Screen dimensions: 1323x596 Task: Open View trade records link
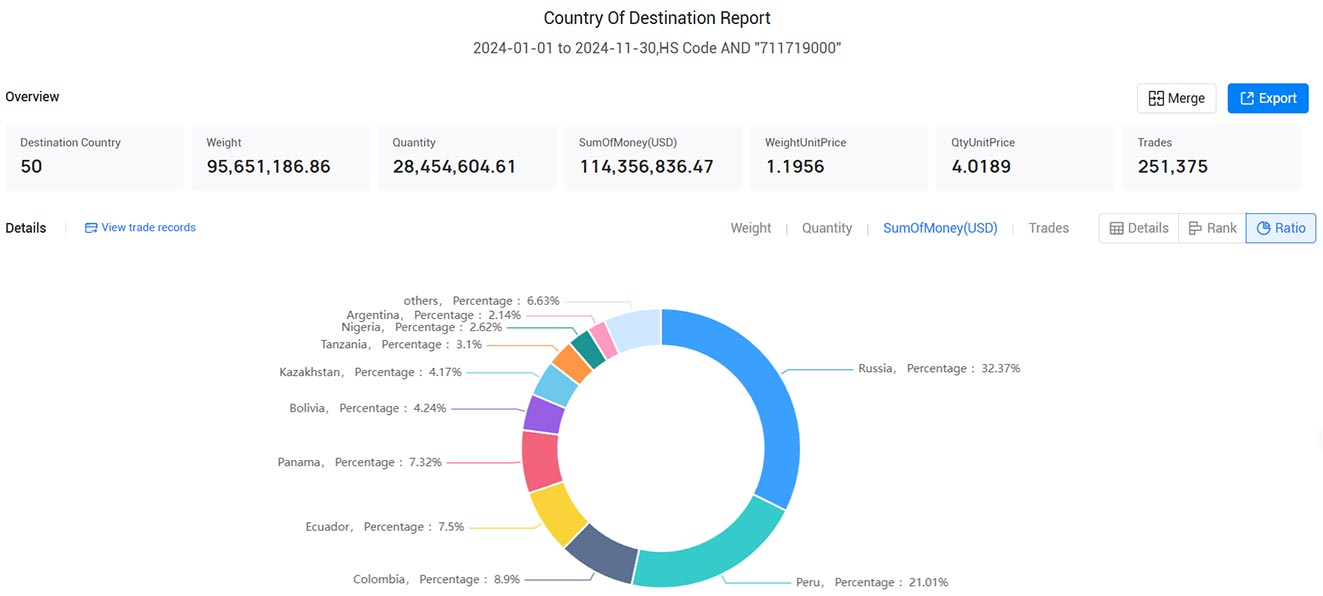click(x=141, y=228)
